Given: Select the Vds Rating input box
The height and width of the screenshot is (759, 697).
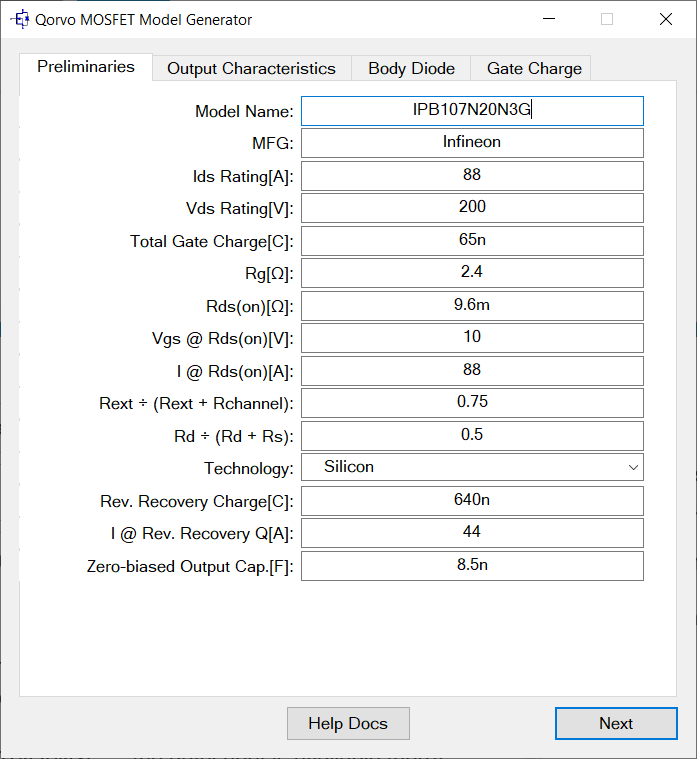Looking at the screenshot, I should pos(472,207).
